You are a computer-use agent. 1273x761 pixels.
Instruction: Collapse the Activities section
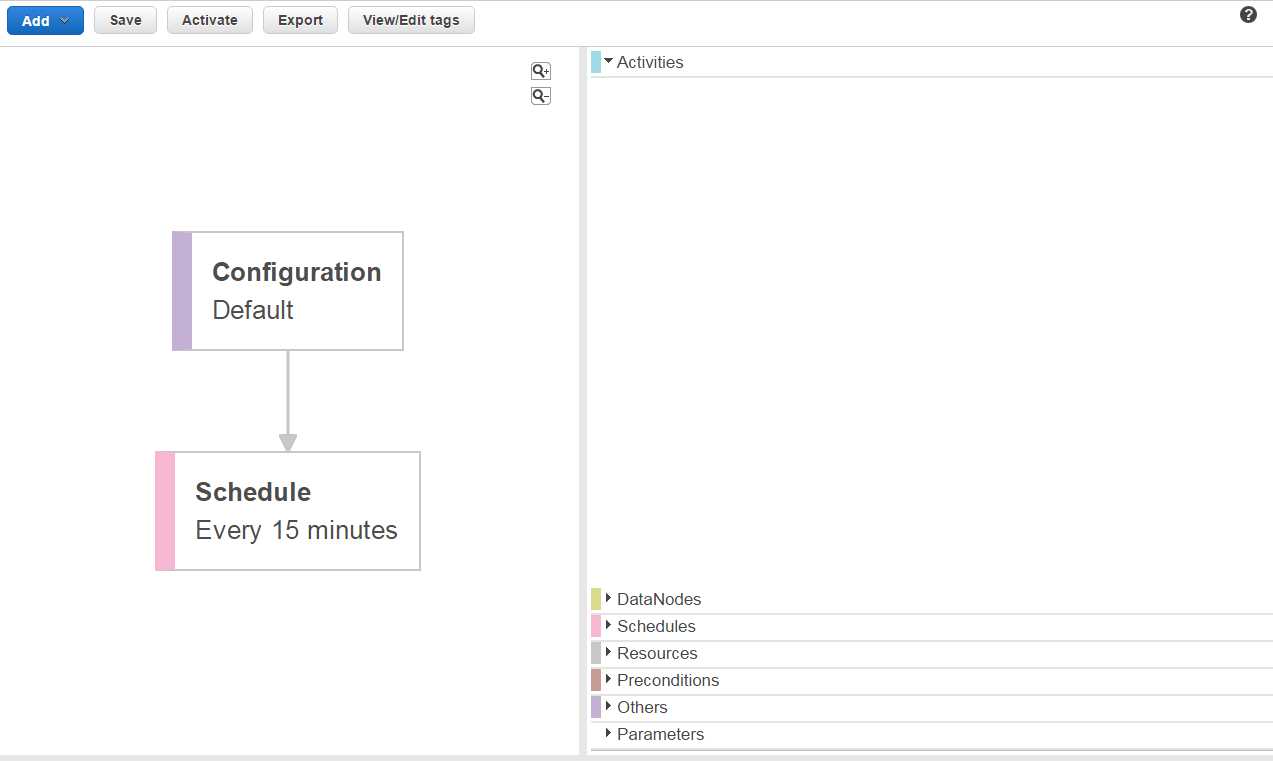click(x=649, y=62)
